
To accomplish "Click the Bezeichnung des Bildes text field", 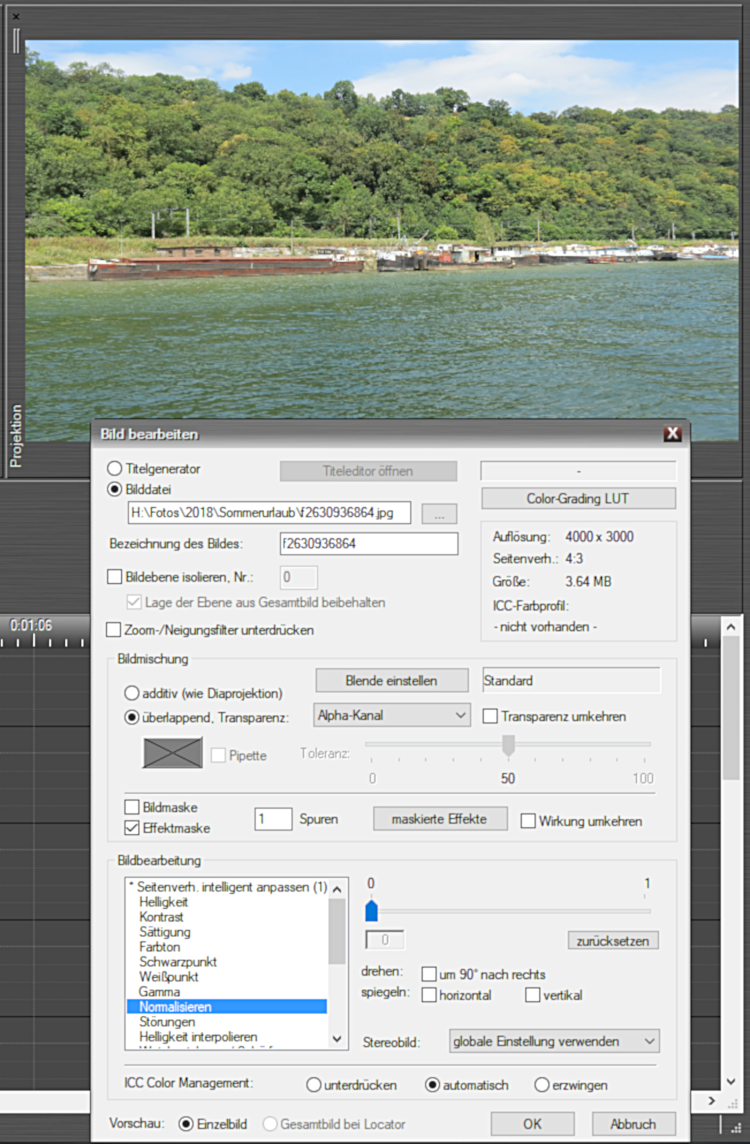I will tap(368, 544).
